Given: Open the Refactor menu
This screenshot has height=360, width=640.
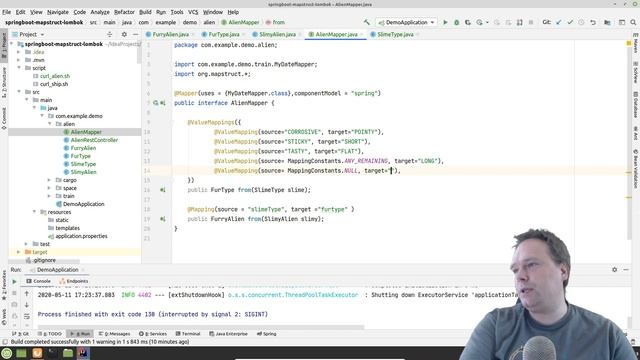Looking at the screenshot, I should [x=124, y=12].
